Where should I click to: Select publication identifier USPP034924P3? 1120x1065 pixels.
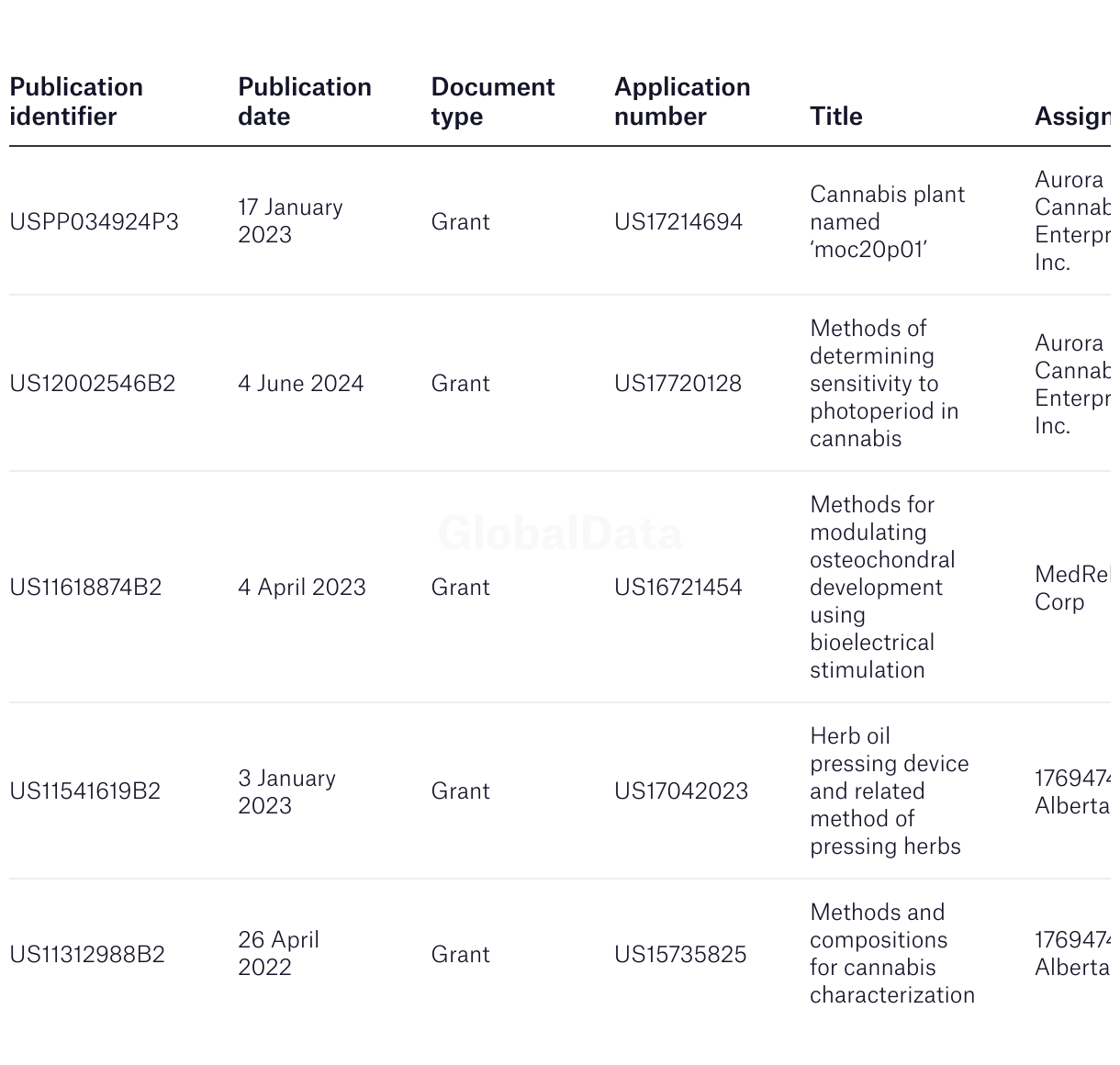click(95, 222)
